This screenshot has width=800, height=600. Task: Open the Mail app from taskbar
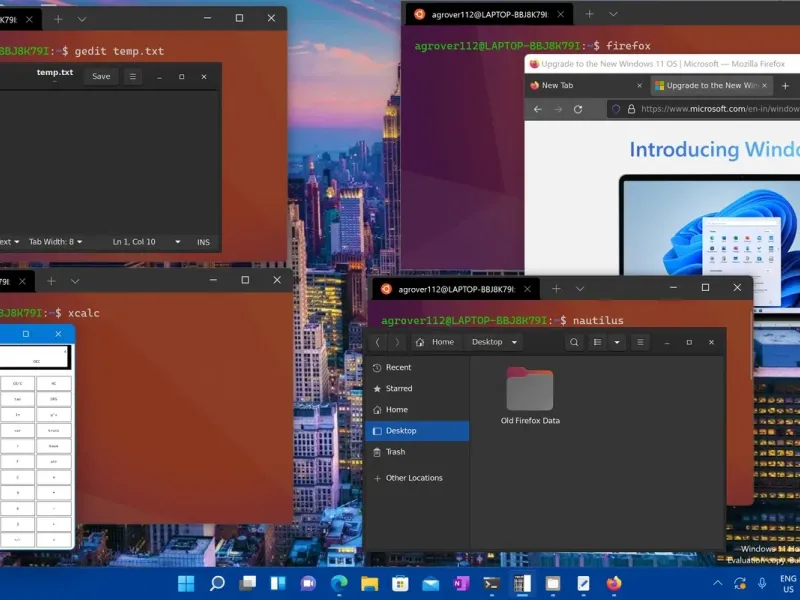[x=431, y=583]
